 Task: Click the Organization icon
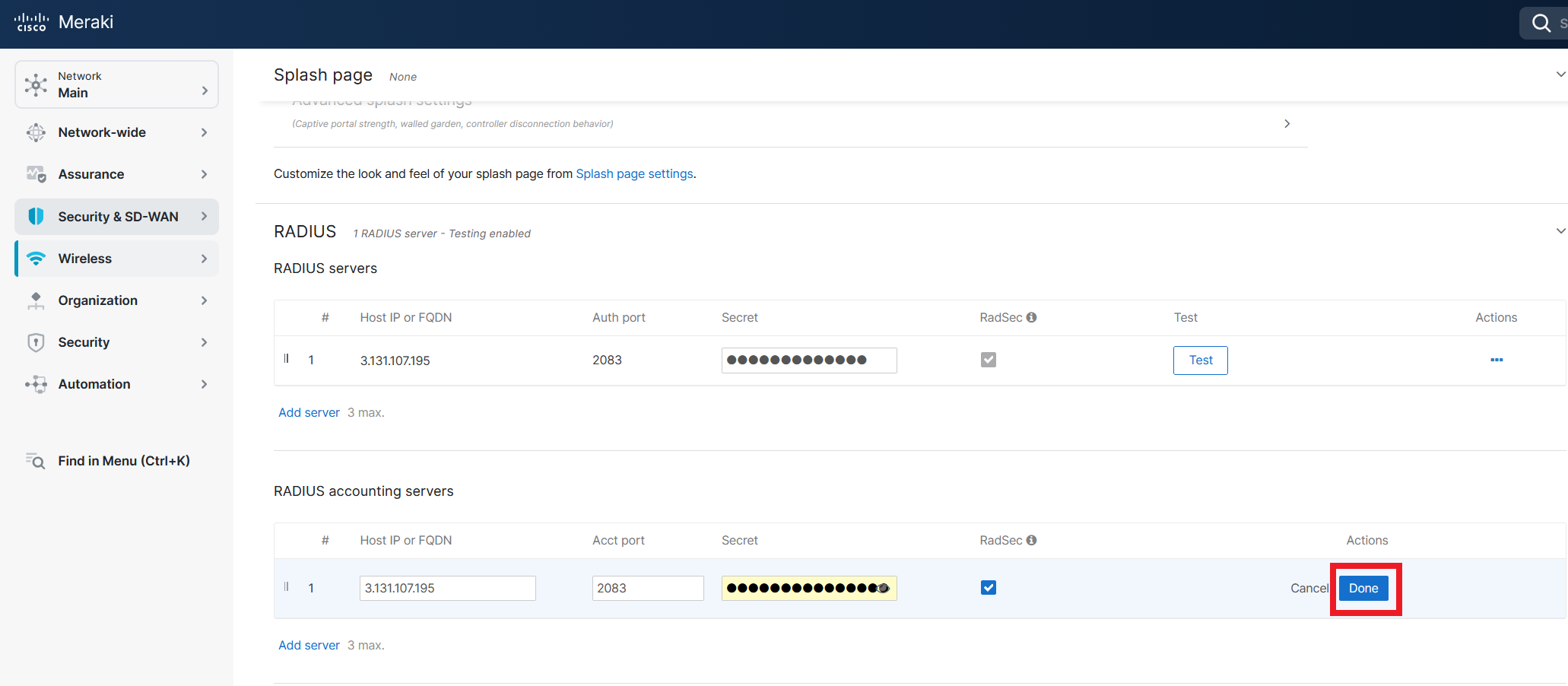coord(36,300)
